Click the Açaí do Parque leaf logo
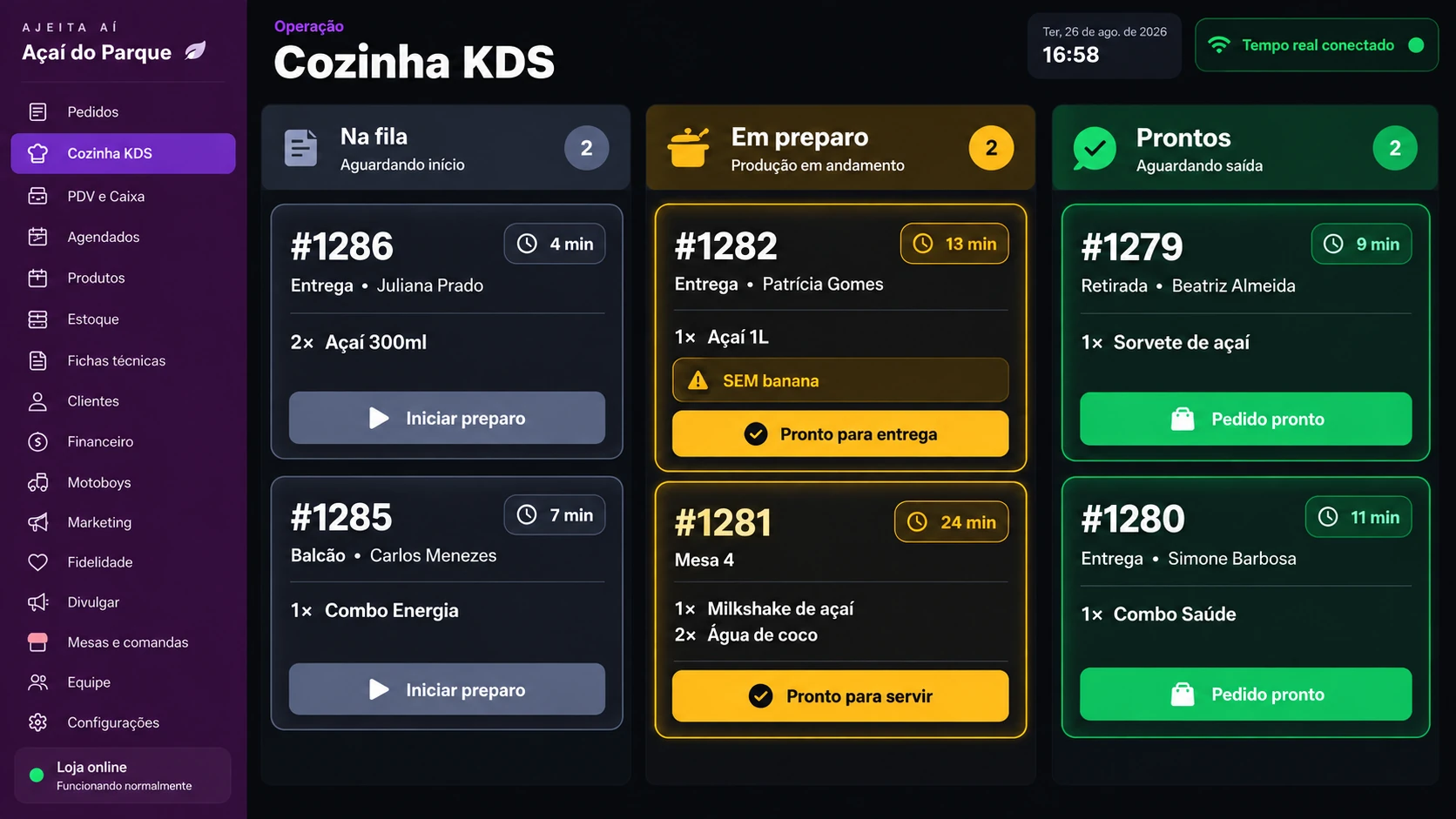Image resolution: width=1456 pixels, height=819 pixels. [196, 51]
